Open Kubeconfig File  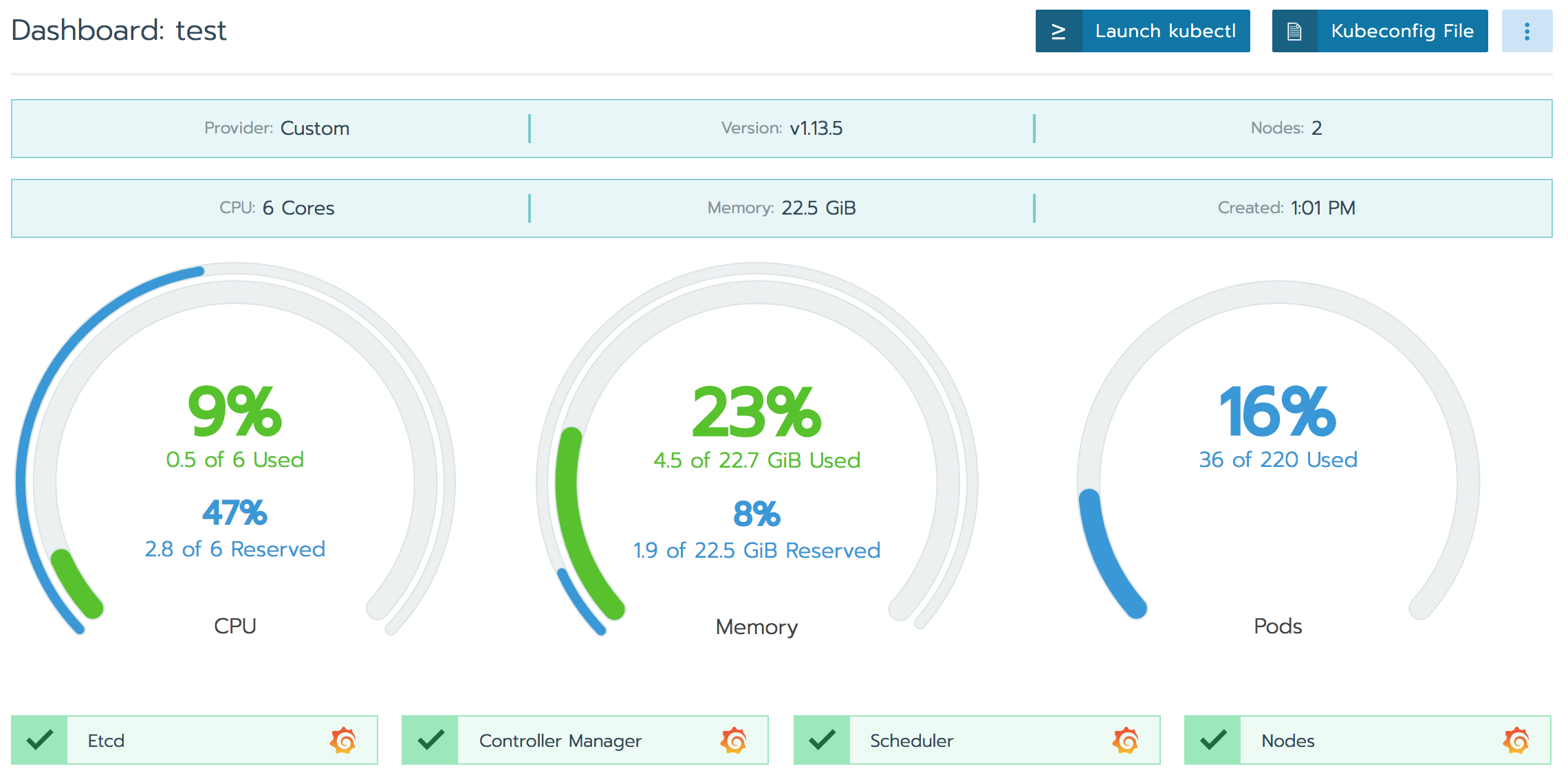point(1402,32)
